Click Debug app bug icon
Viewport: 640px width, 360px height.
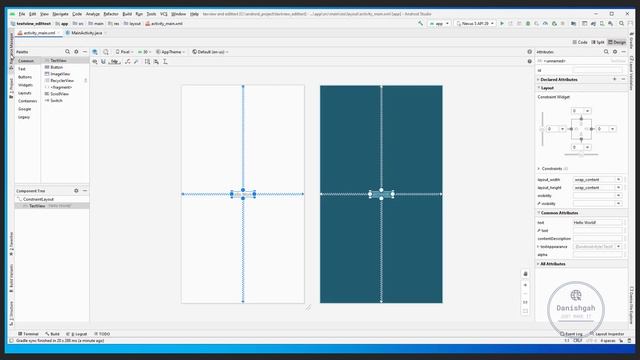click(528, 24)
